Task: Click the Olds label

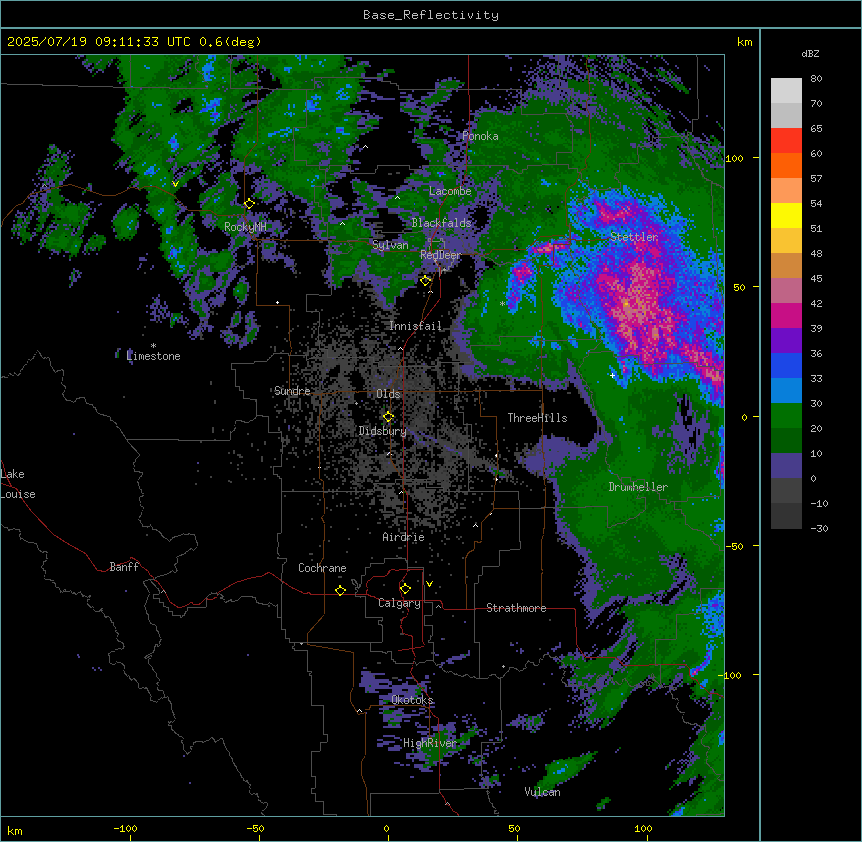Action: point(388,394)
